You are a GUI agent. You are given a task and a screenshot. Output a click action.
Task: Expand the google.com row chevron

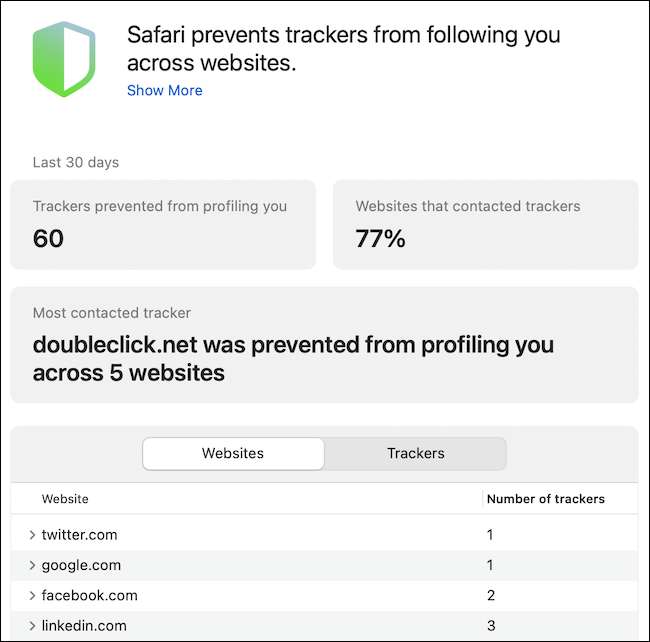pyautogui.click(x=32, y=565)
